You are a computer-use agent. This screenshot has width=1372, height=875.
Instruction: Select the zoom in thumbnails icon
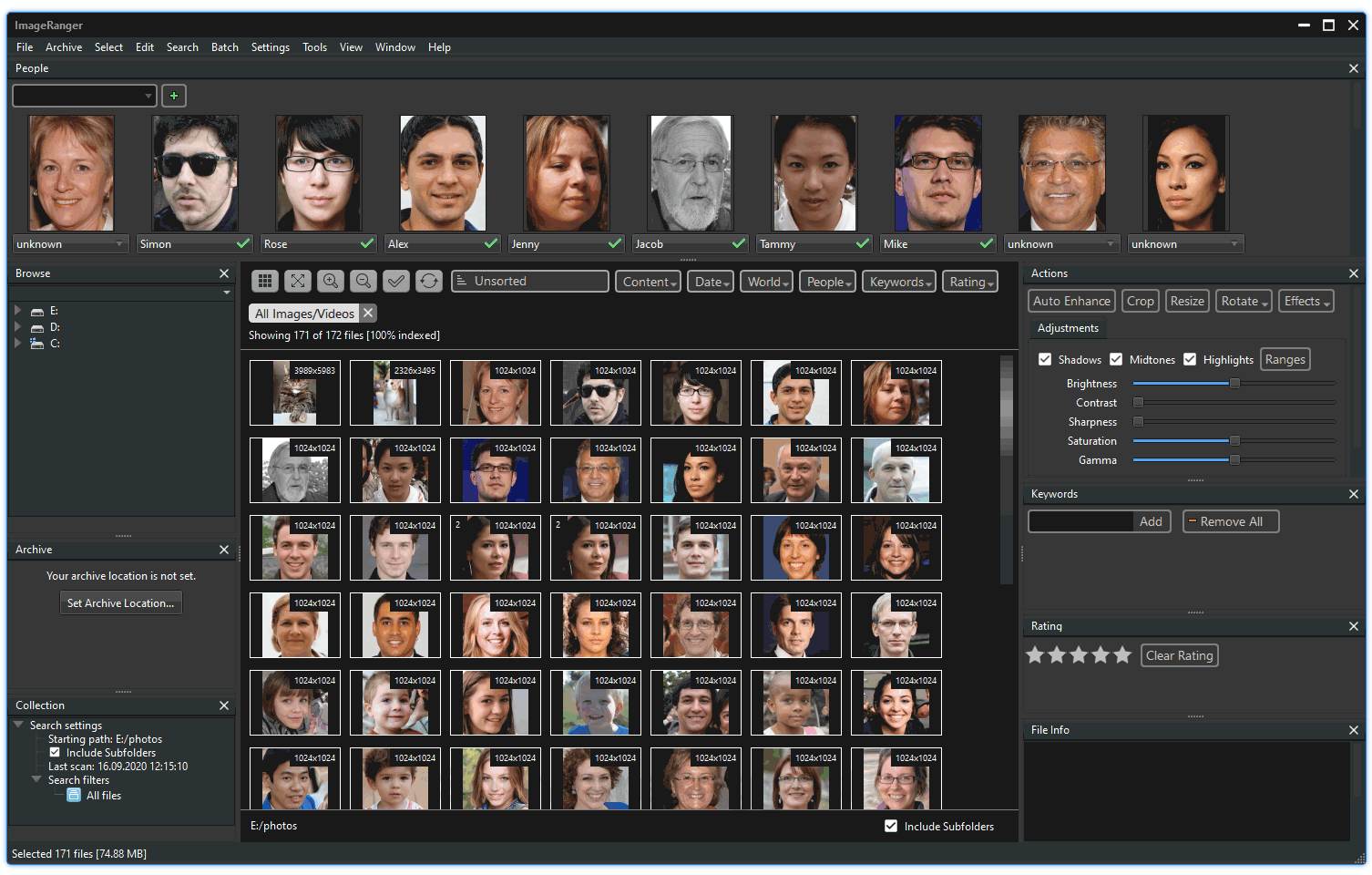point(330,281)
